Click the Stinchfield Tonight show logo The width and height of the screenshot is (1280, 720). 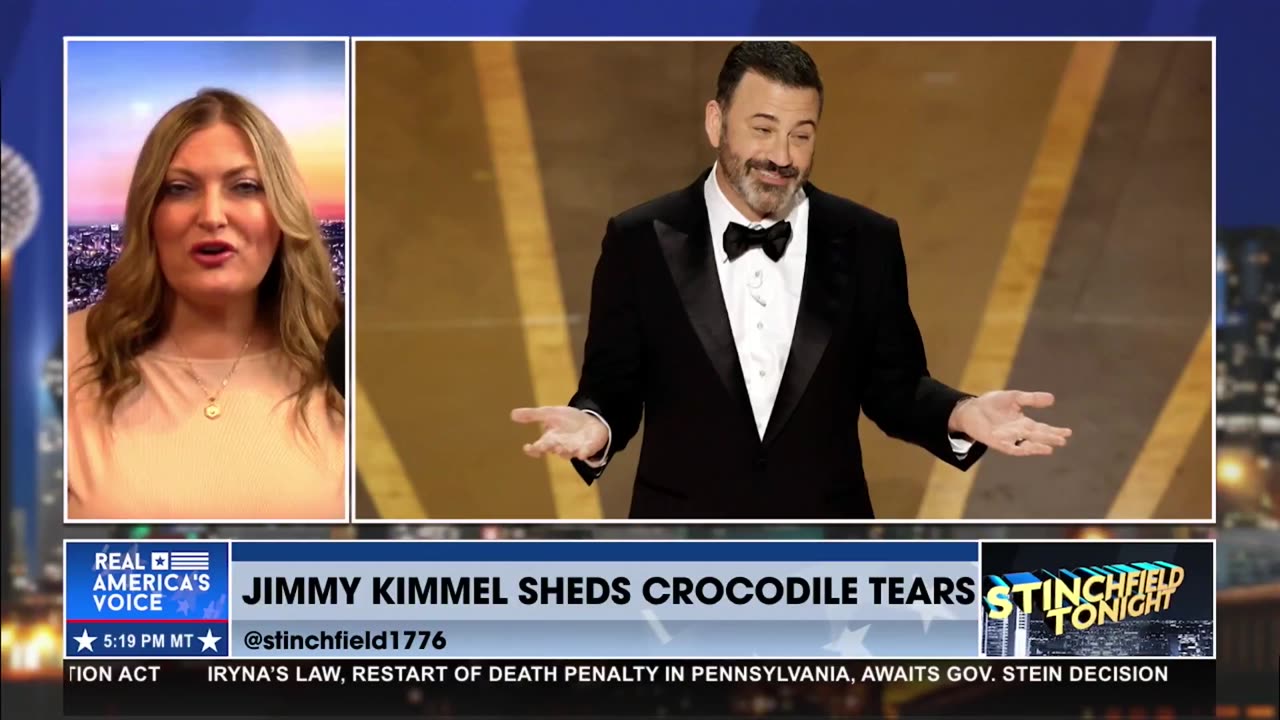(x=1097, y=599)
